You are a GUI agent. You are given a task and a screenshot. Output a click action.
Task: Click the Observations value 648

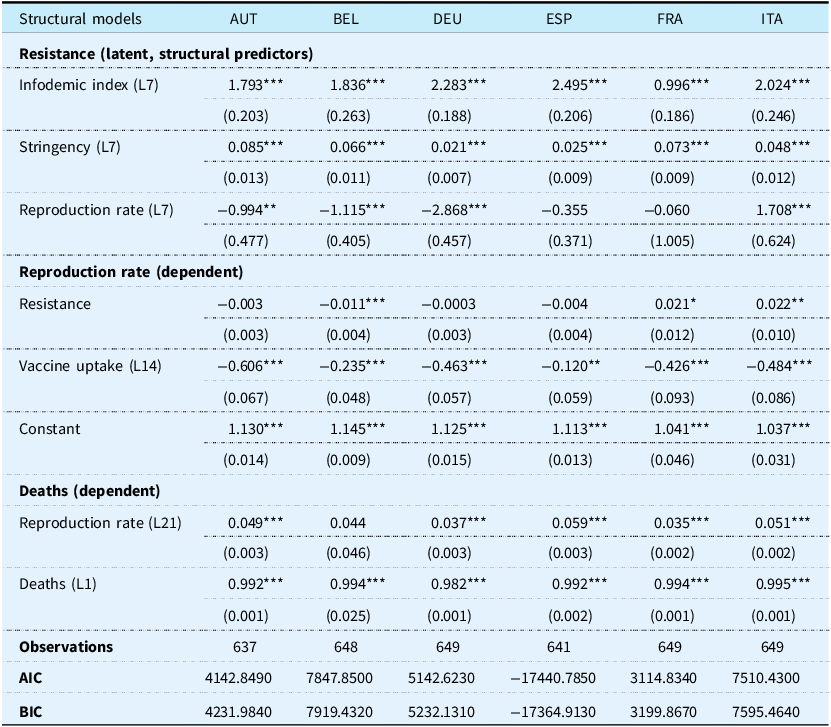[x=346, y=647]
